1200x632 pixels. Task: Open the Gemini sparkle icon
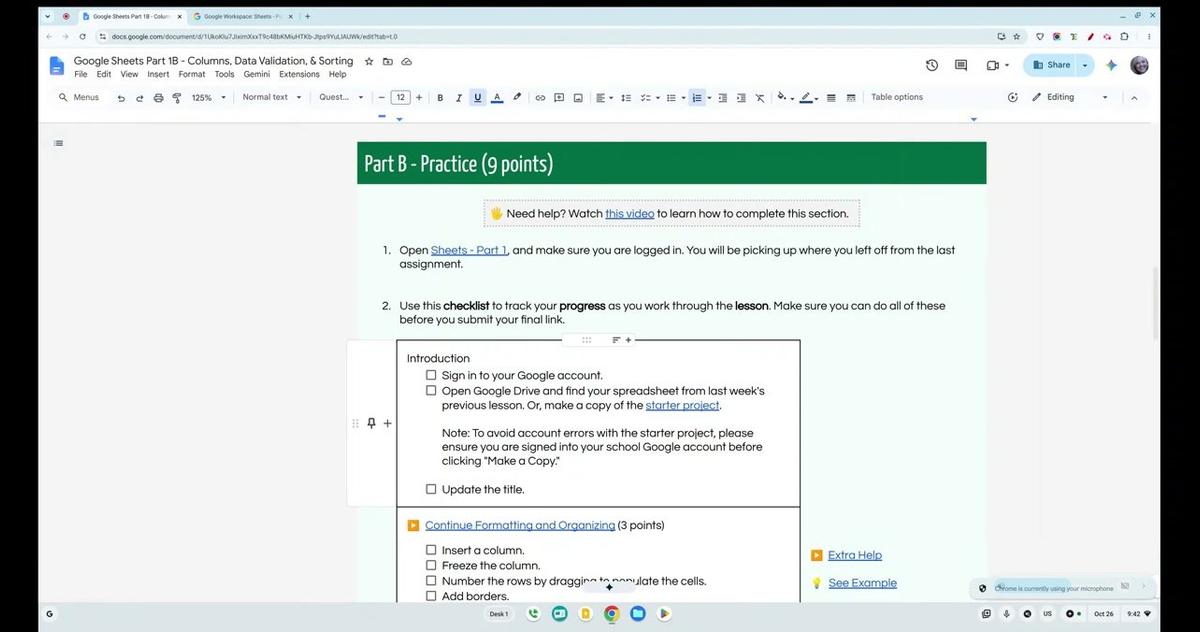point(1110,65)
